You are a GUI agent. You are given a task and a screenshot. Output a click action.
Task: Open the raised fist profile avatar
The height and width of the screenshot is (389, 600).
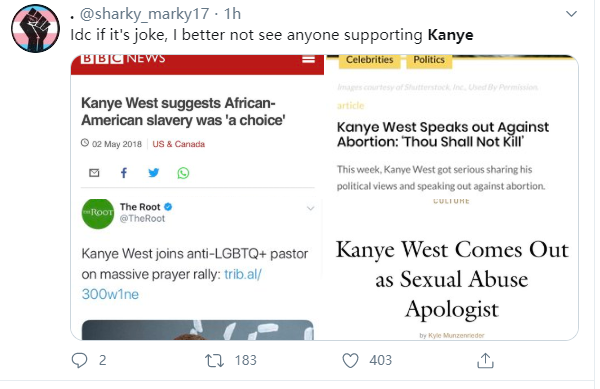[35, 28]
